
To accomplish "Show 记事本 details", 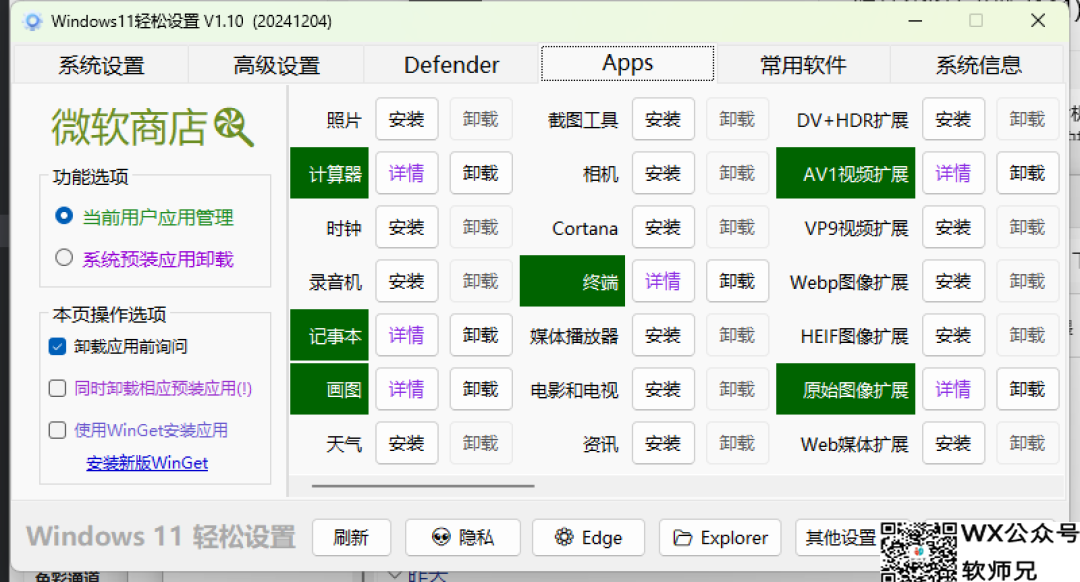I will click(x=406, y=335).
